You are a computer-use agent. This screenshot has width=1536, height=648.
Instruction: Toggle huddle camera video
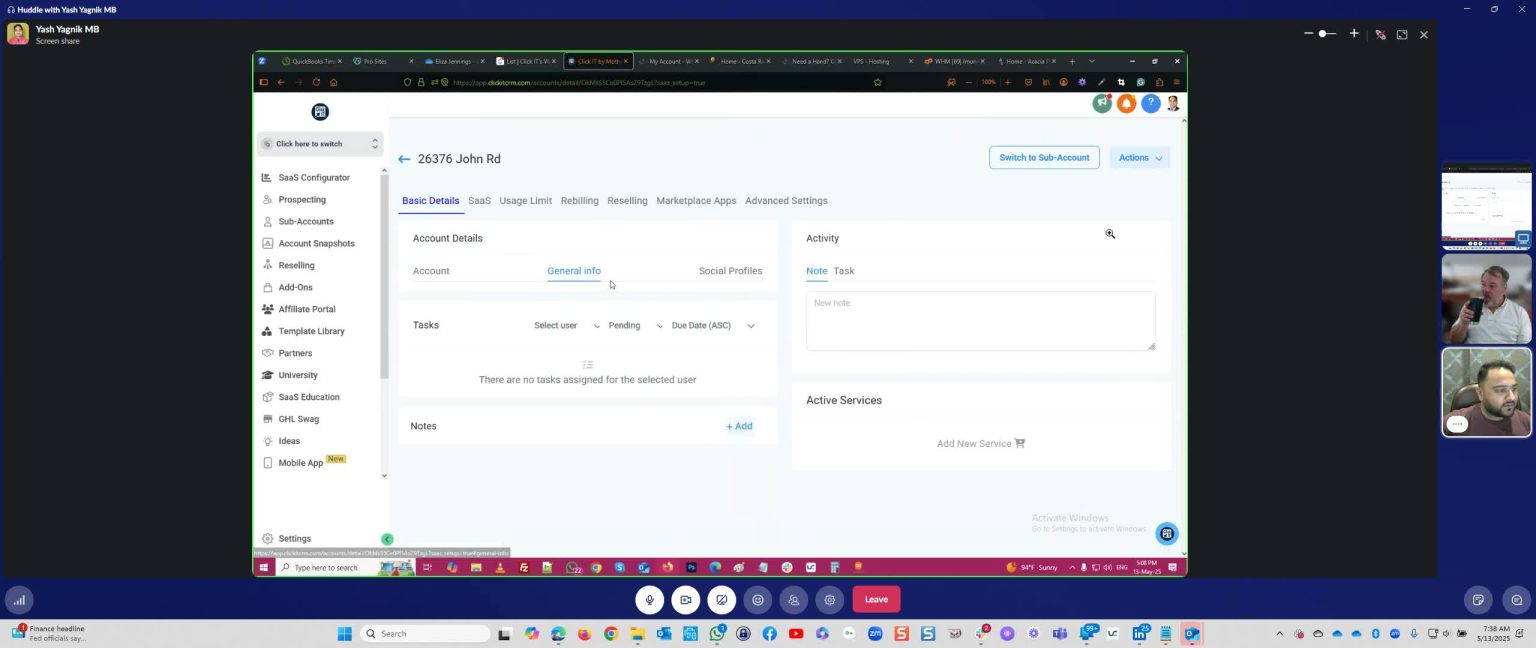[x=685, y=600]
